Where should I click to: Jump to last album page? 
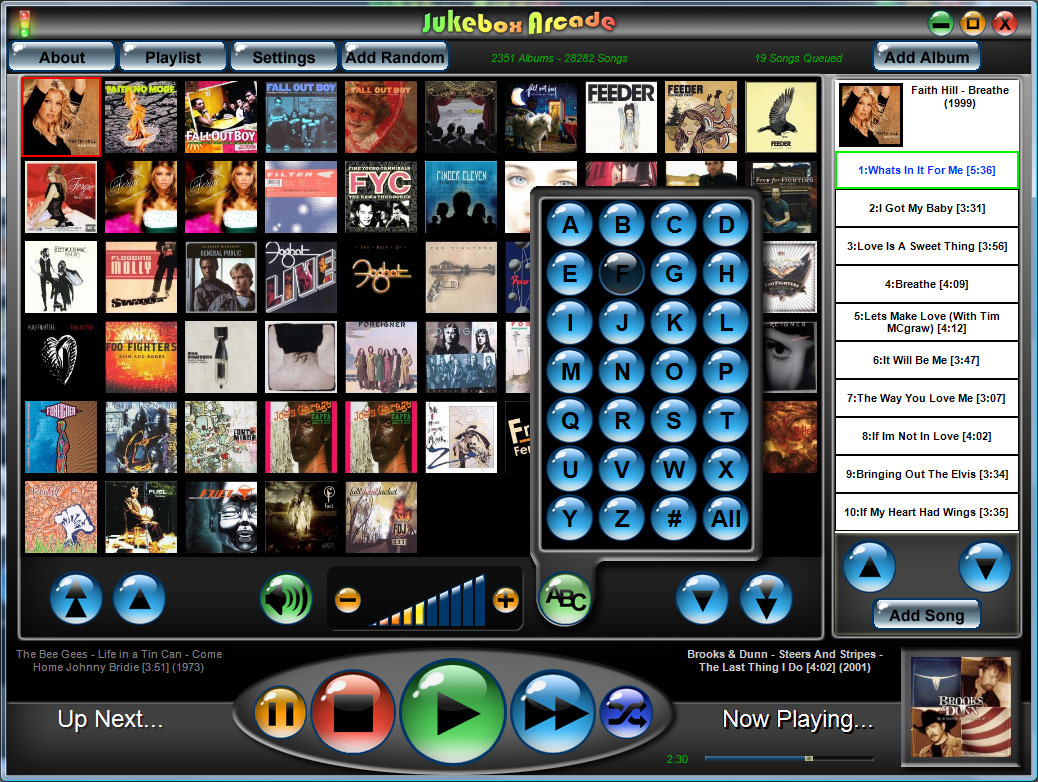coord(766,599)
